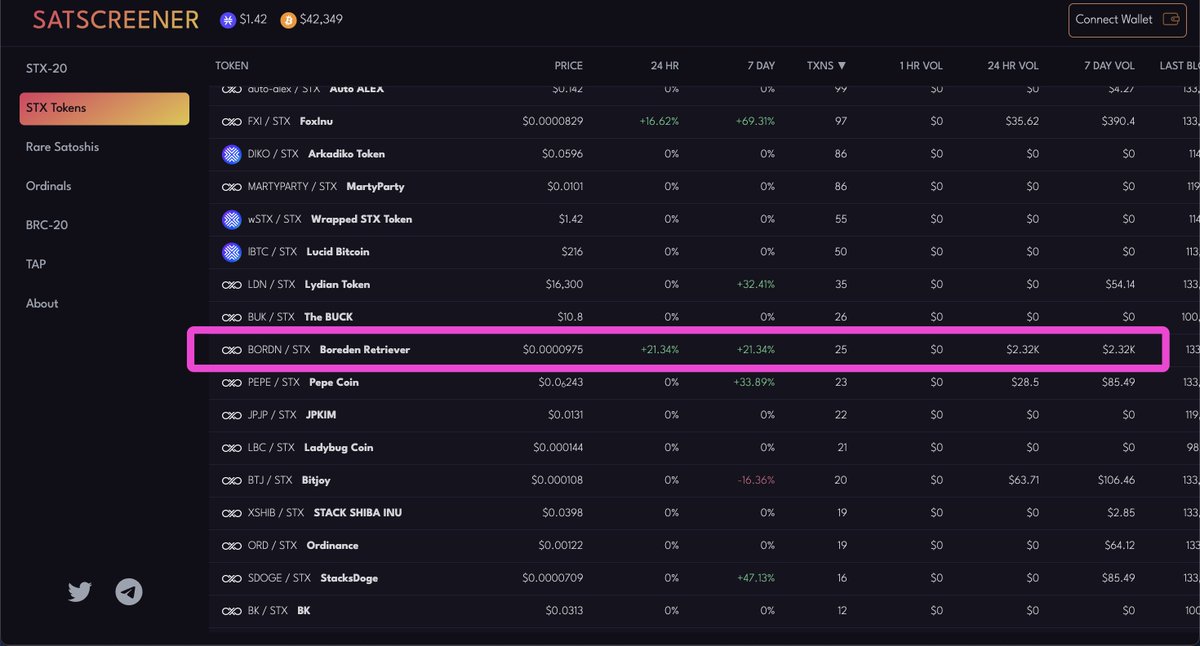Select The BUCK token name
The width and height of the screenshot is (1200, 646).
point(328,317)
